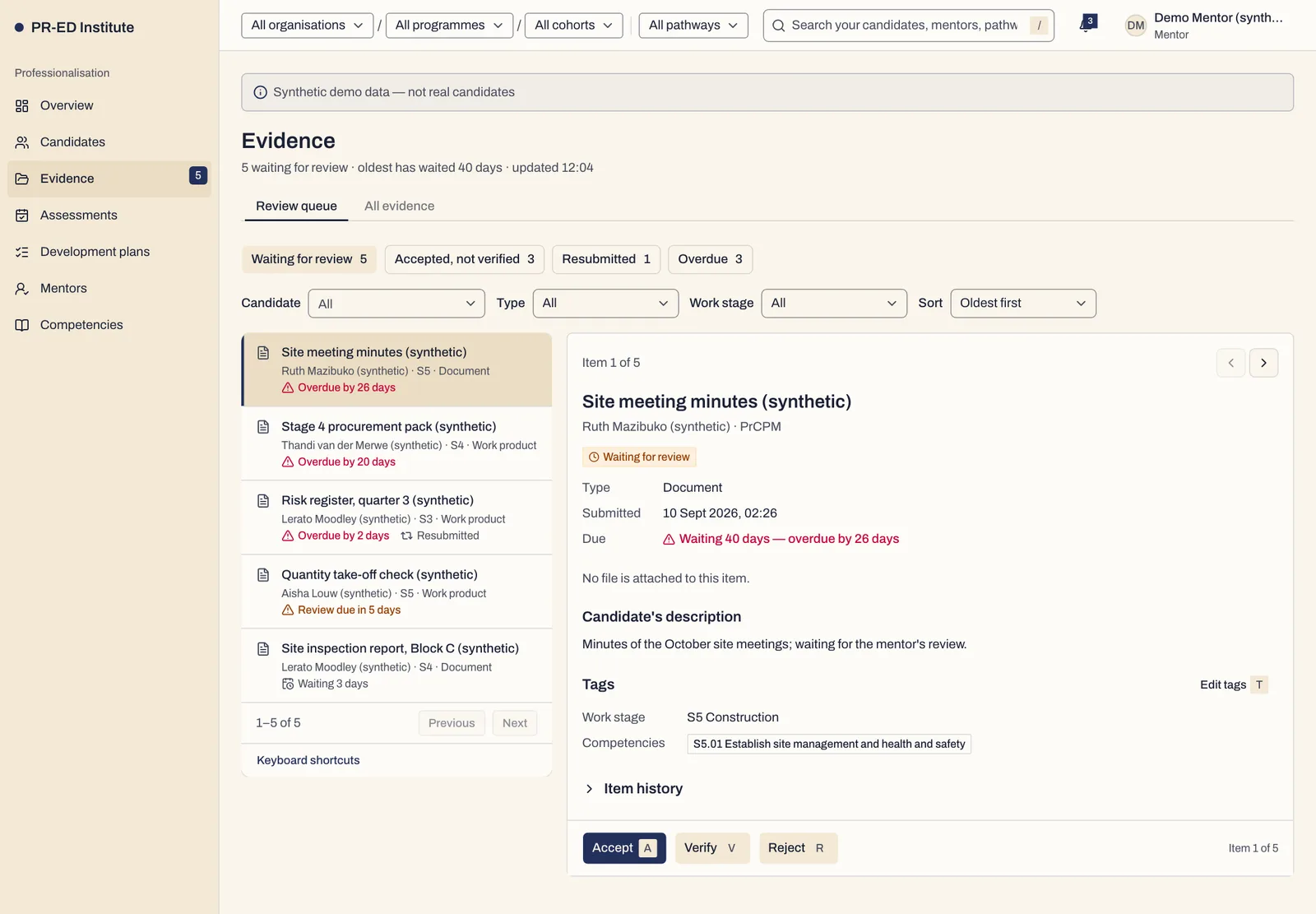Screen dimensions: 1316x914
Task: Click the Development plans list icon
Action: pos(22,252)
